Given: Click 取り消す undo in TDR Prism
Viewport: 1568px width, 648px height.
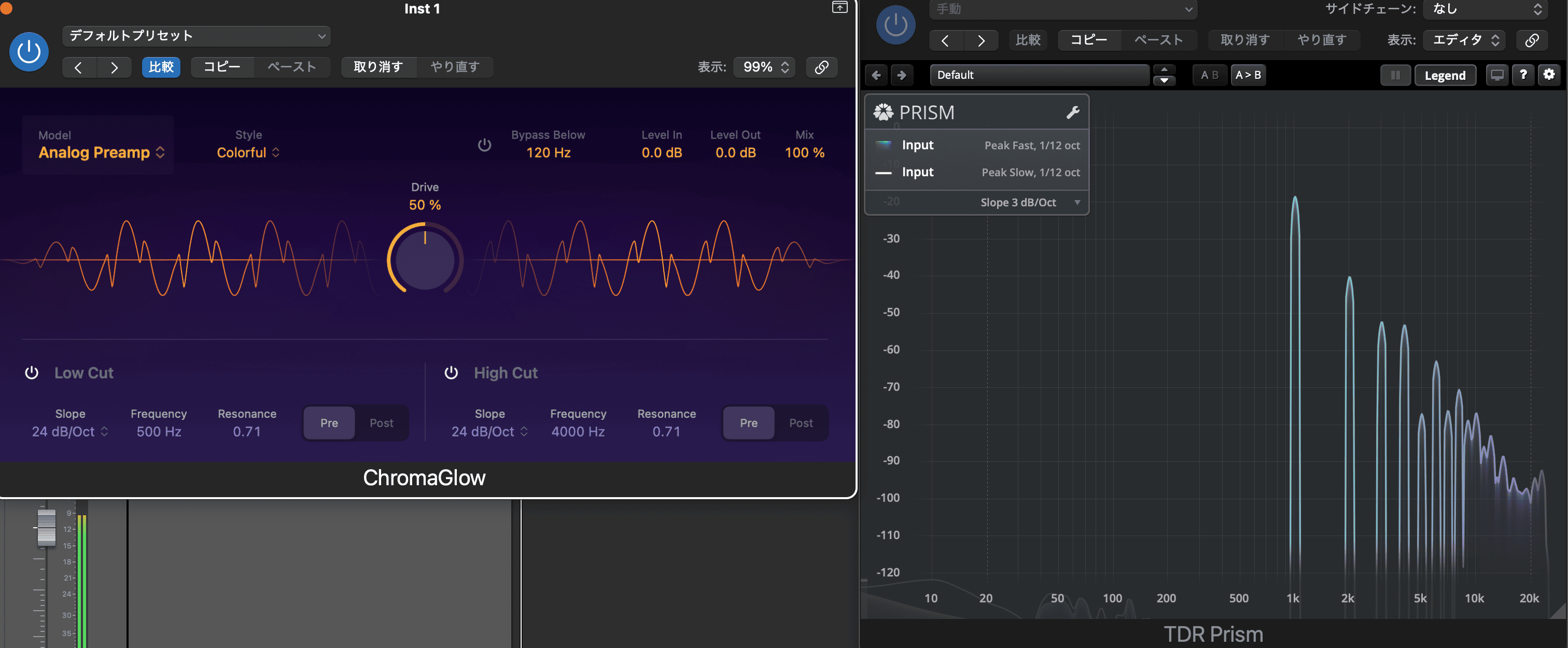Looking at the screenshot, I should [x=1245, y=40].
